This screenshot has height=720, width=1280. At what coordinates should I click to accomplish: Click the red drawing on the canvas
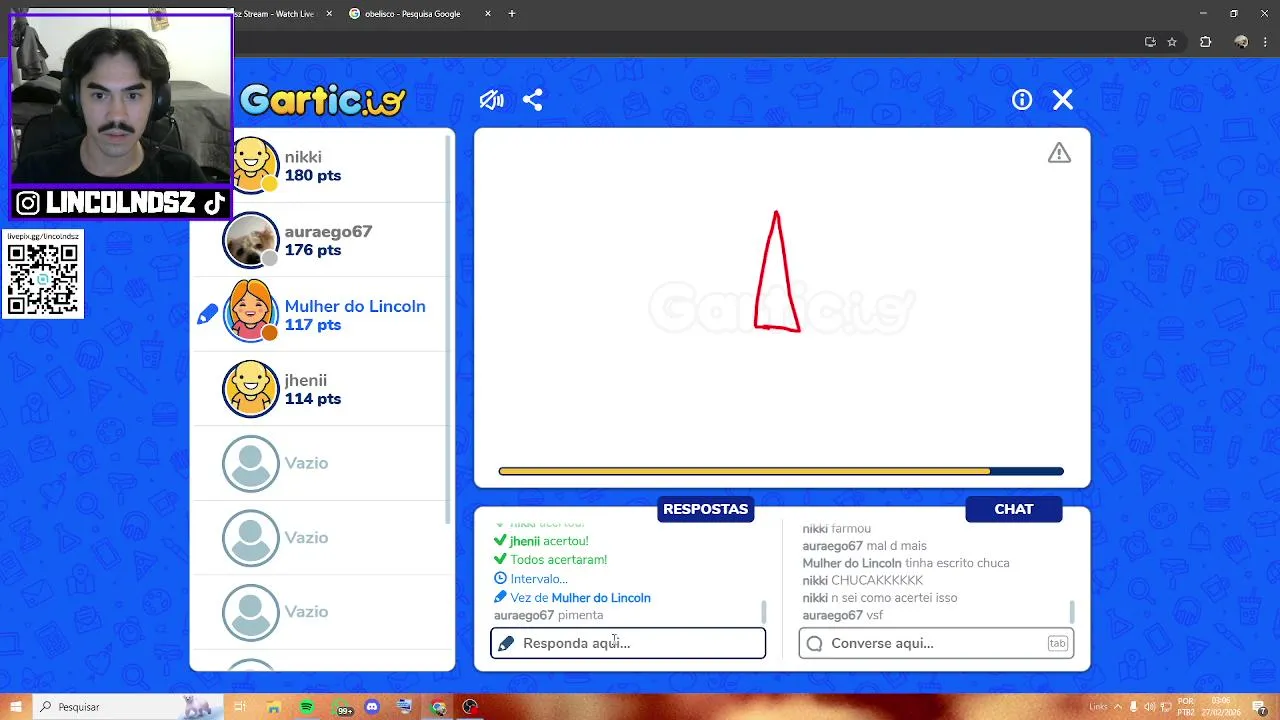(x=777, y=271)
